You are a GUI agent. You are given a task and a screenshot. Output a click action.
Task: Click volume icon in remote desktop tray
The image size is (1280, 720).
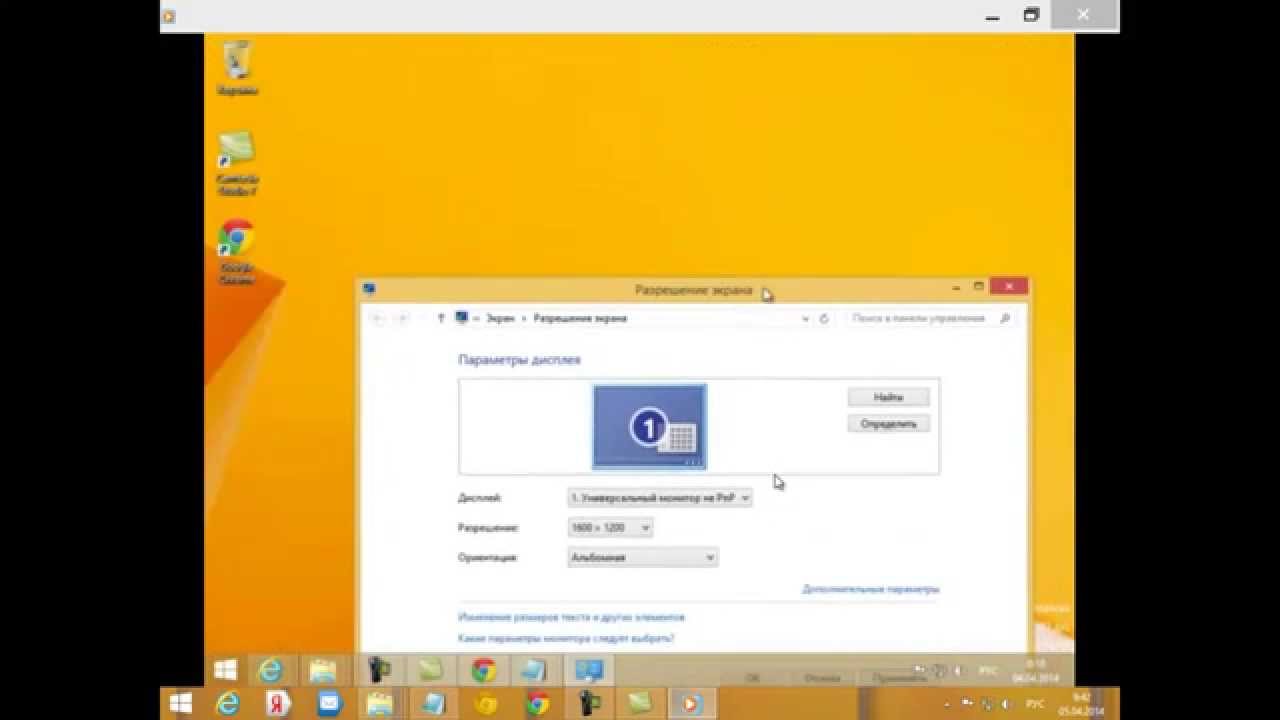(x=958, y=670)
